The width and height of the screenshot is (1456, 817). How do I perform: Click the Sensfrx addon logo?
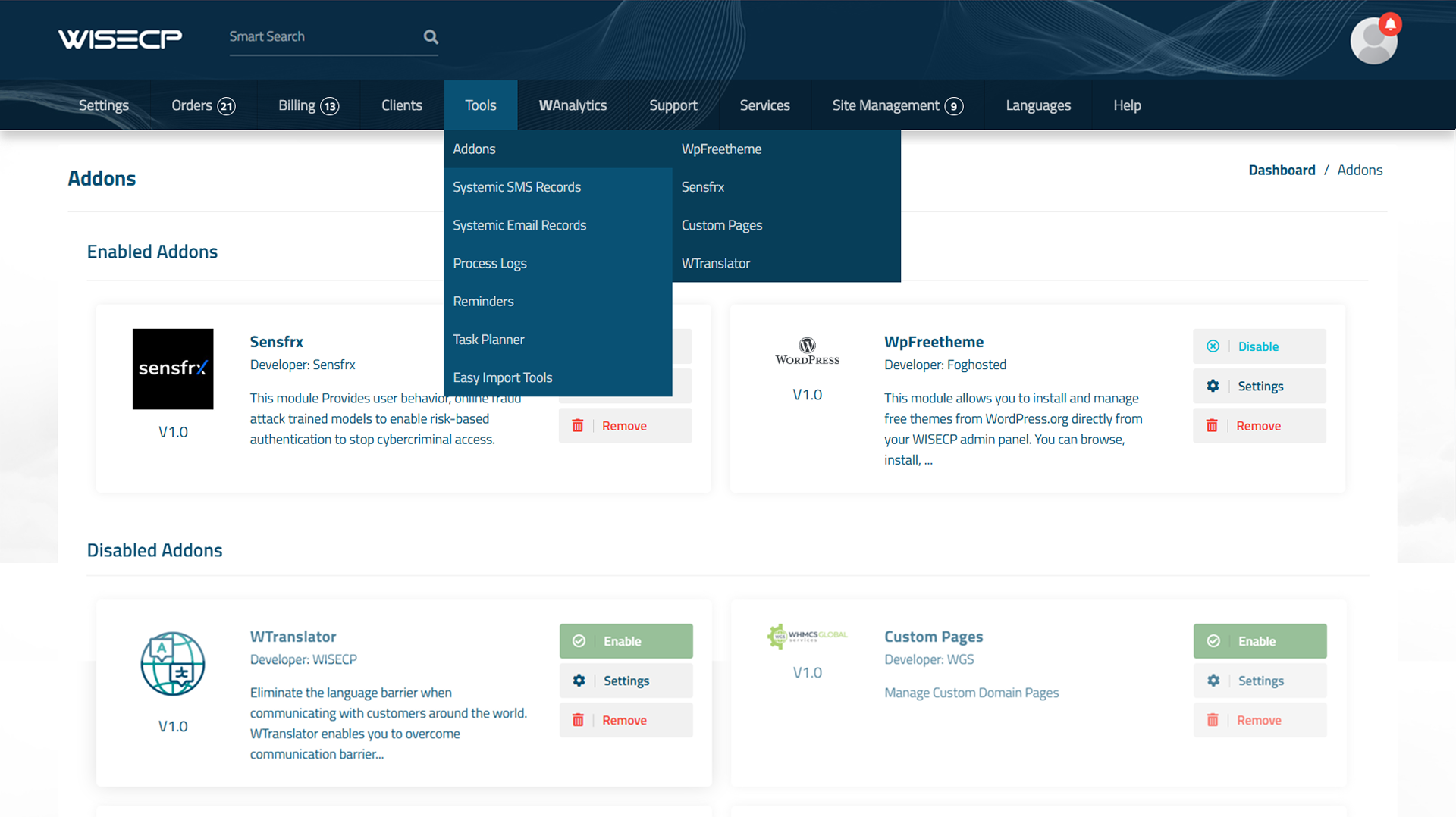pos(173,369)
